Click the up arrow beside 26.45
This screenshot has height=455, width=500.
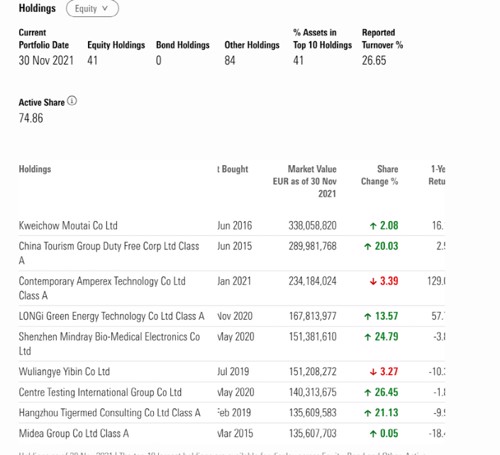click(x=368, y=393)
